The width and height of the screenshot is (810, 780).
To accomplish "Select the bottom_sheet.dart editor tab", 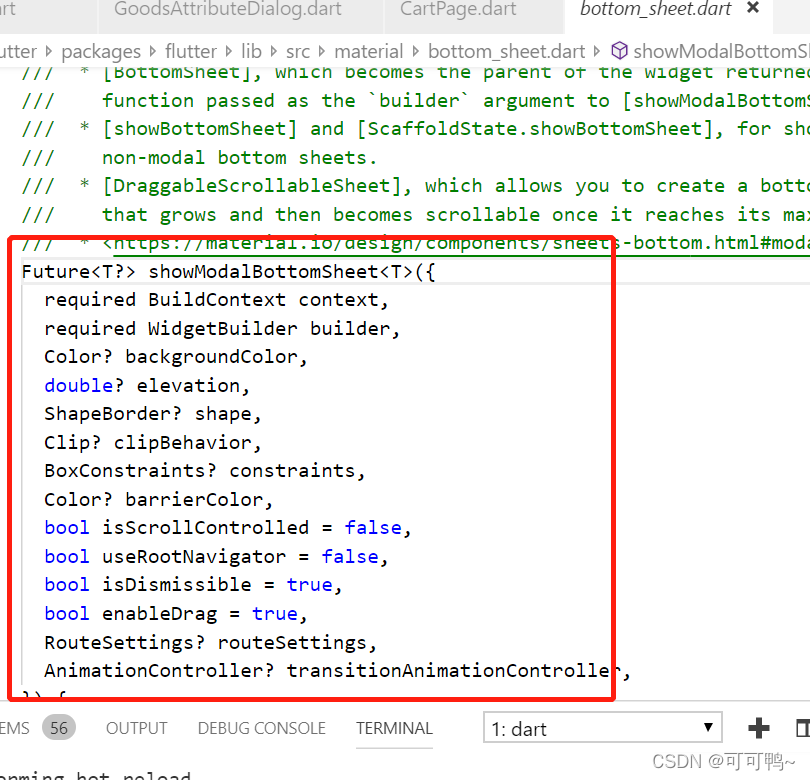I will pos(656,9).
